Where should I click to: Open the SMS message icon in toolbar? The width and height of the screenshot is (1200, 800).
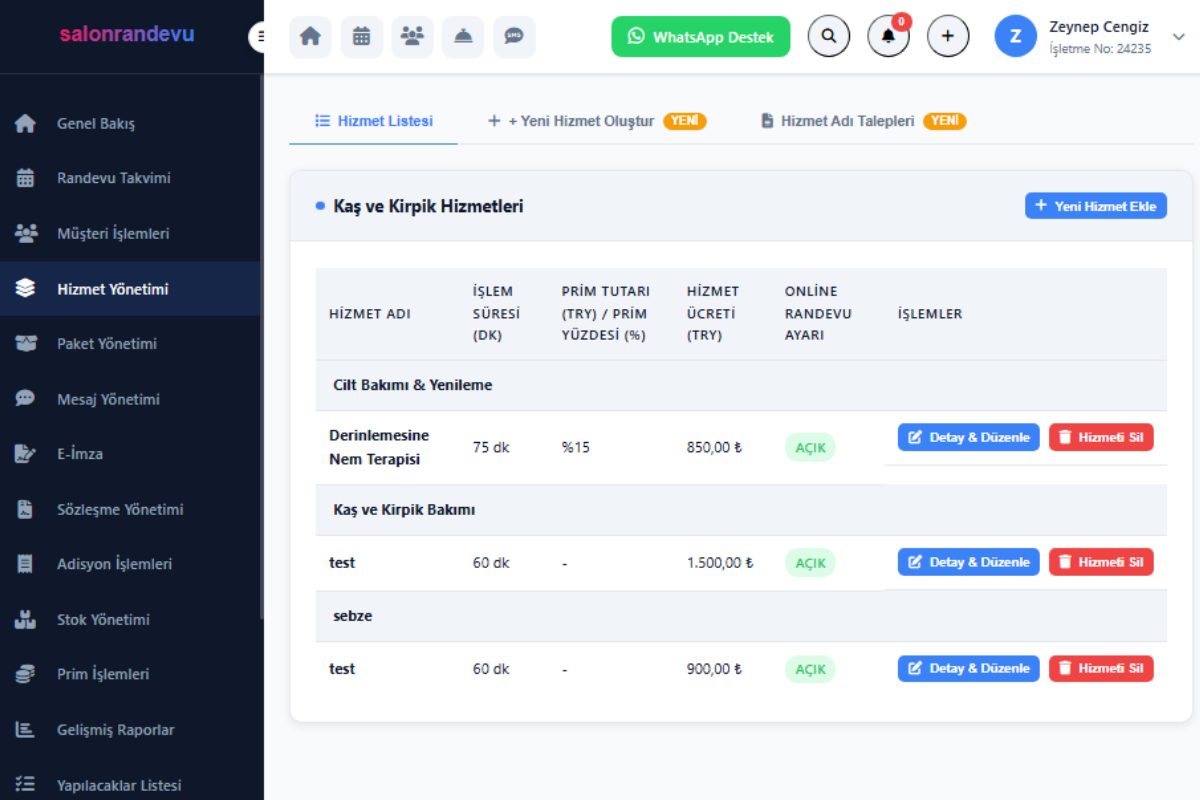[514, 37]
